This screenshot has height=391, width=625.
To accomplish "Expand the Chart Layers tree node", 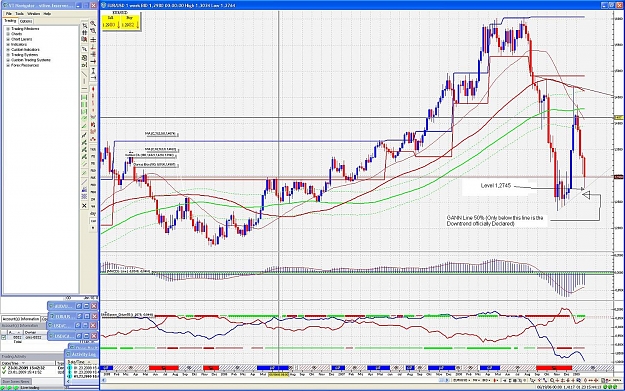I will point(8,39).
